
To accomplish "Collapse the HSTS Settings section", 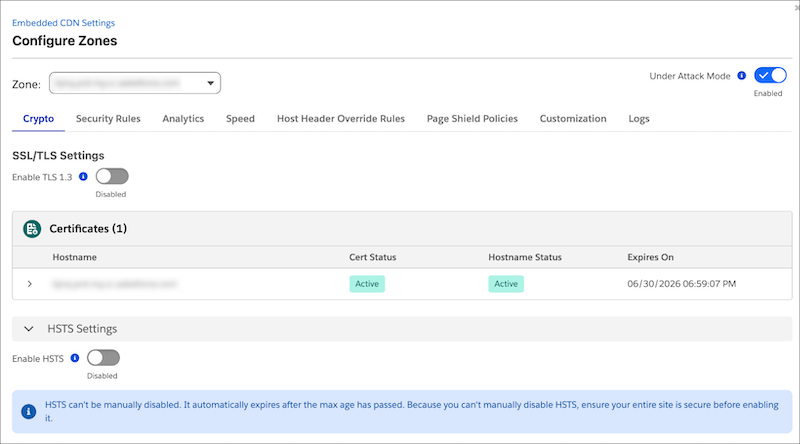I will point(29,329).
